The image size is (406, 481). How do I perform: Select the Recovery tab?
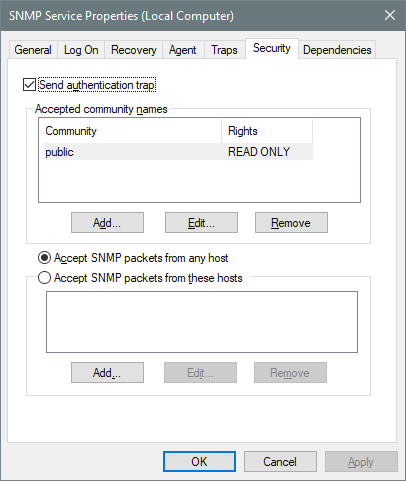pos(134,50)
